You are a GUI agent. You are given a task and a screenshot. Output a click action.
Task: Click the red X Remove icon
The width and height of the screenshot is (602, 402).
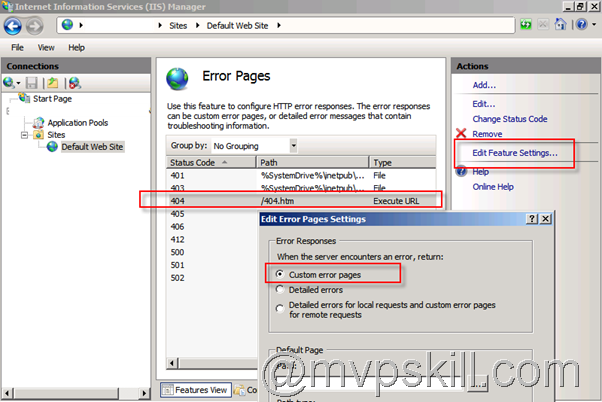[x=461, y=133]
